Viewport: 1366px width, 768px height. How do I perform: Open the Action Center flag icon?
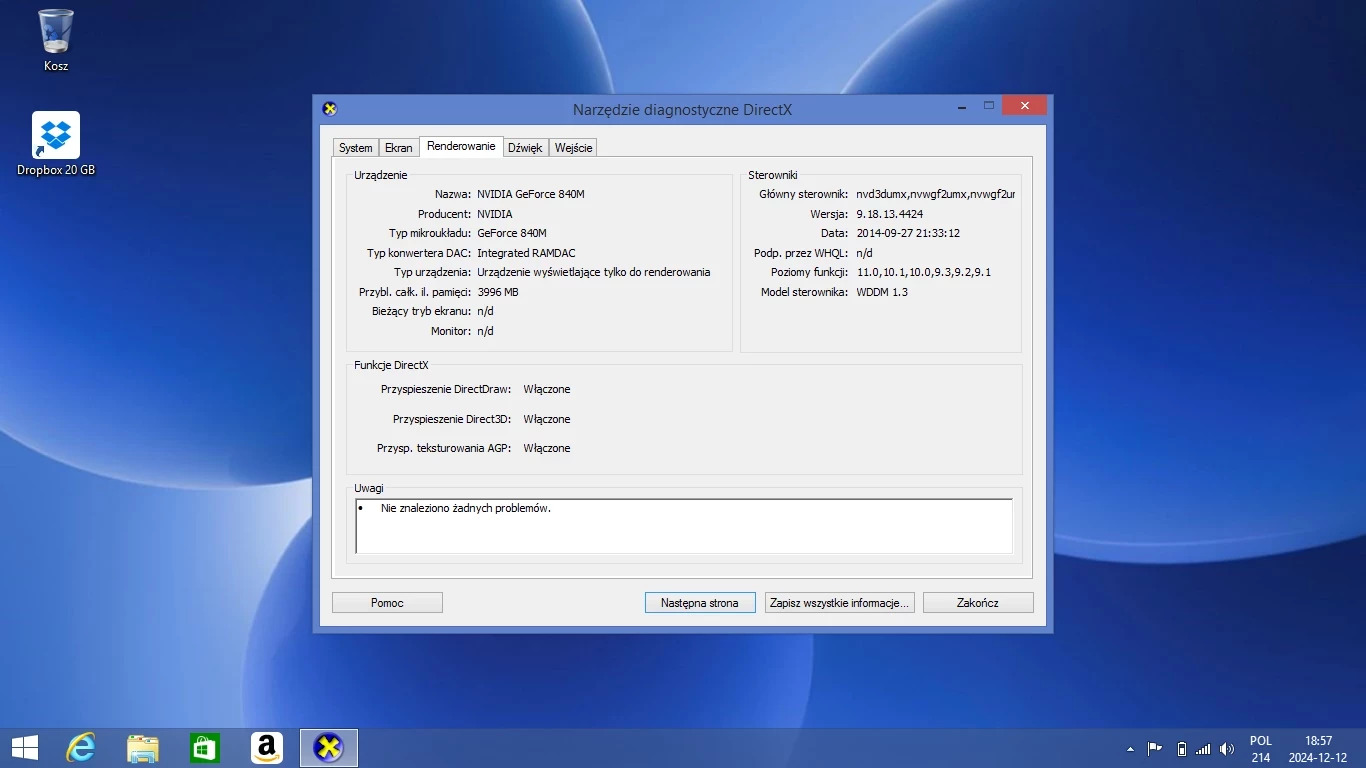[x=1155, y=749]
